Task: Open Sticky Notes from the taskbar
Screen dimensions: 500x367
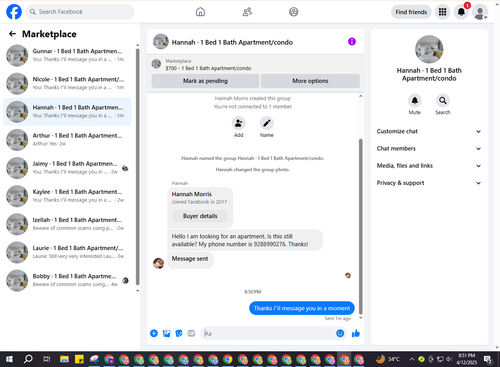Action: [x=79, y=359]
